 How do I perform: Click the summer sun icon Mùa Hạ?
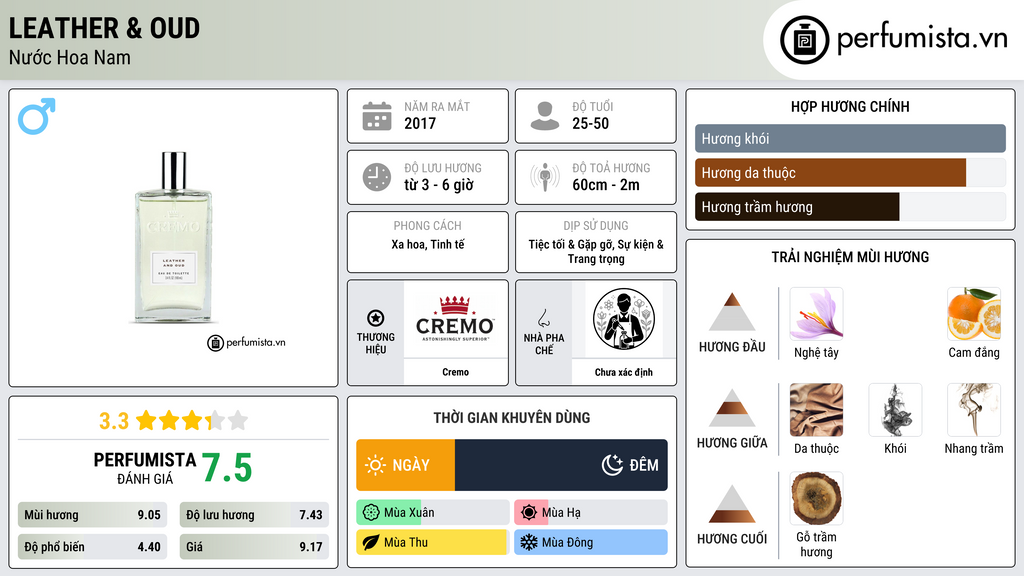(x=529, y=513)
